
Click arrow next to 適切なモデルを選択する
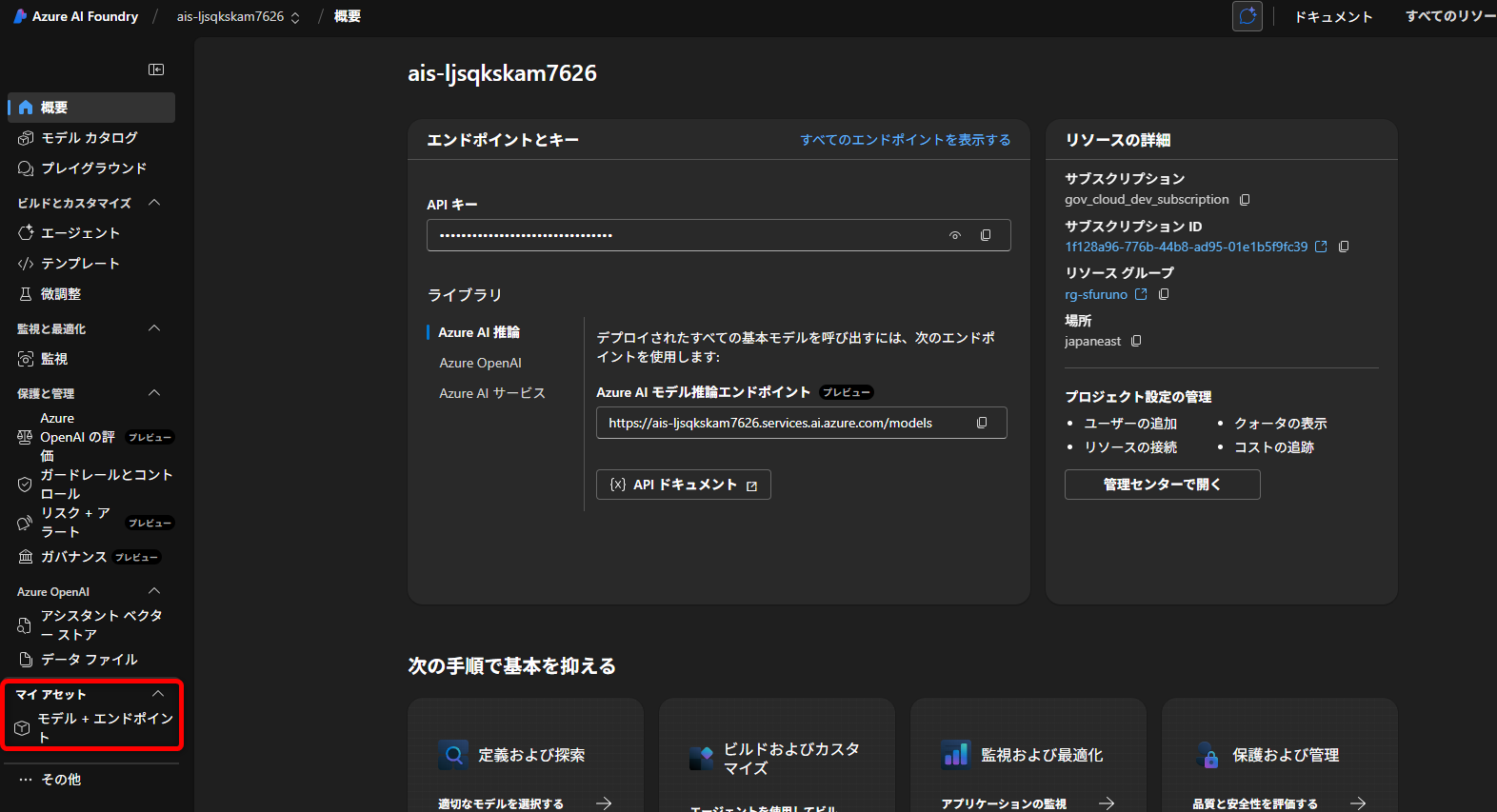(x=604, y=803)
